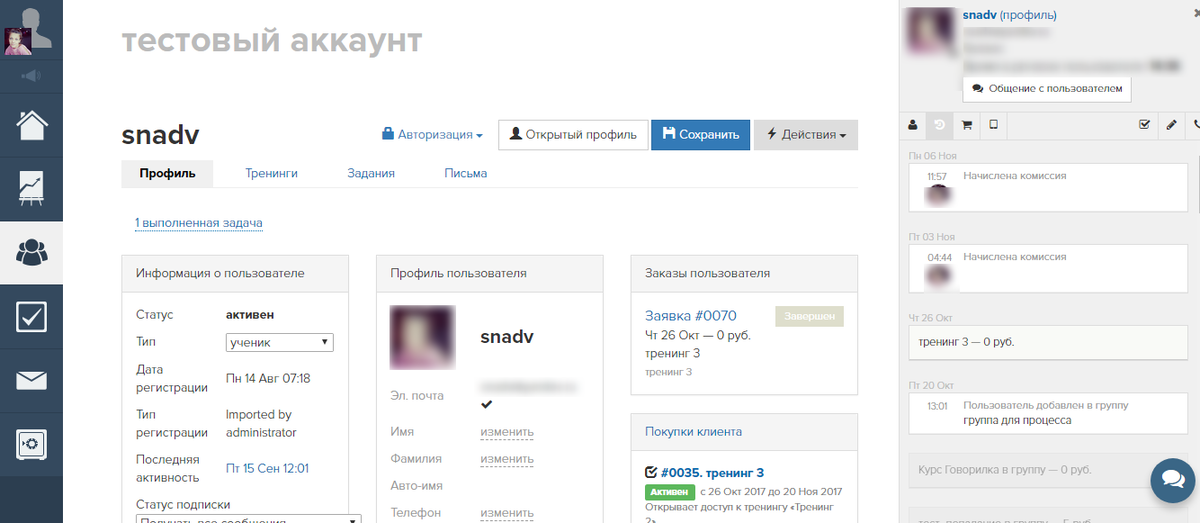Open the 1 выполненная задача link
This screenshot has height=523, width=1200.
point(199,223)
